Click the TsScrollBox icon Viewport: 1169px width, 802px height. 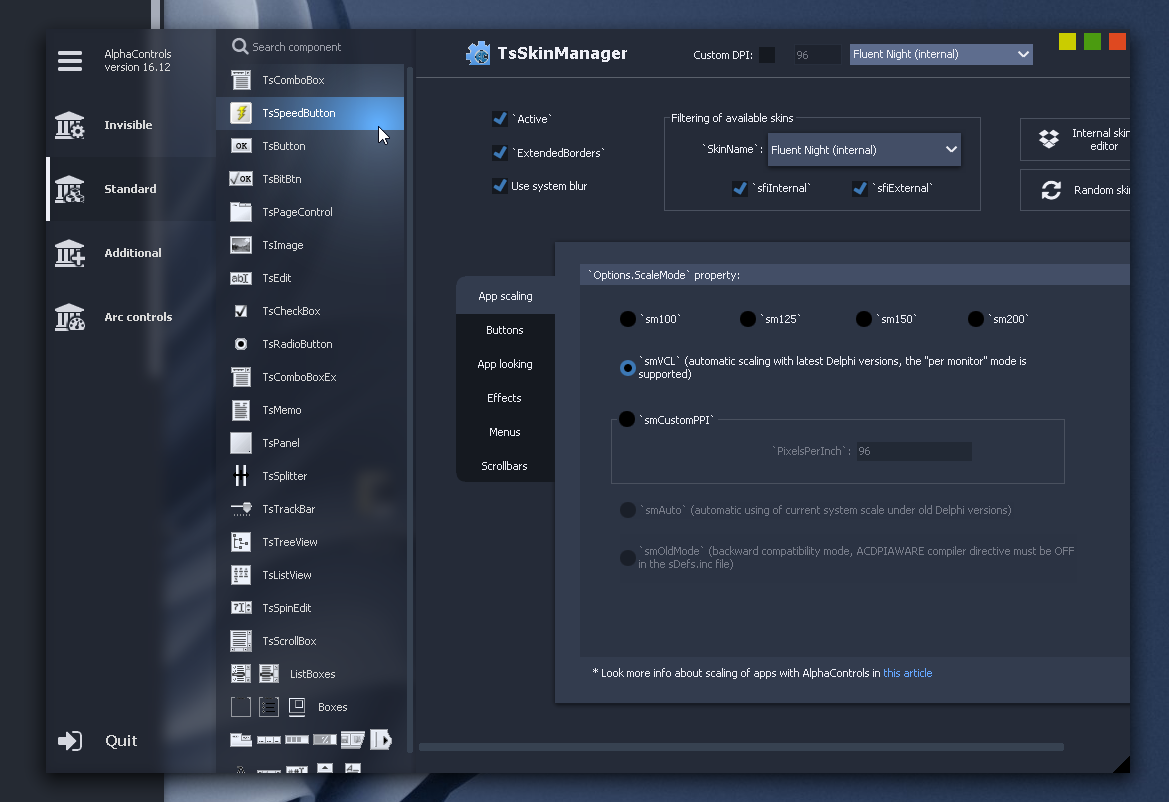pyautogui.click(x=241, y=640)
